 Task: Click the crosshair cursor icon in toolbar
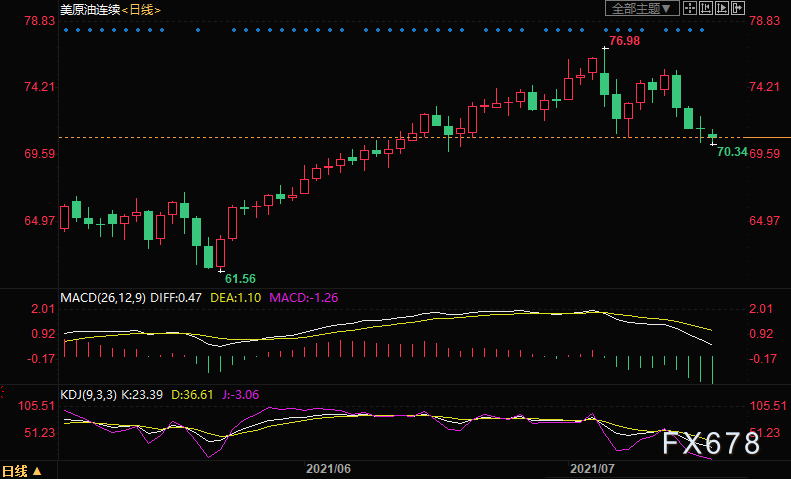[x=690, y=8]
